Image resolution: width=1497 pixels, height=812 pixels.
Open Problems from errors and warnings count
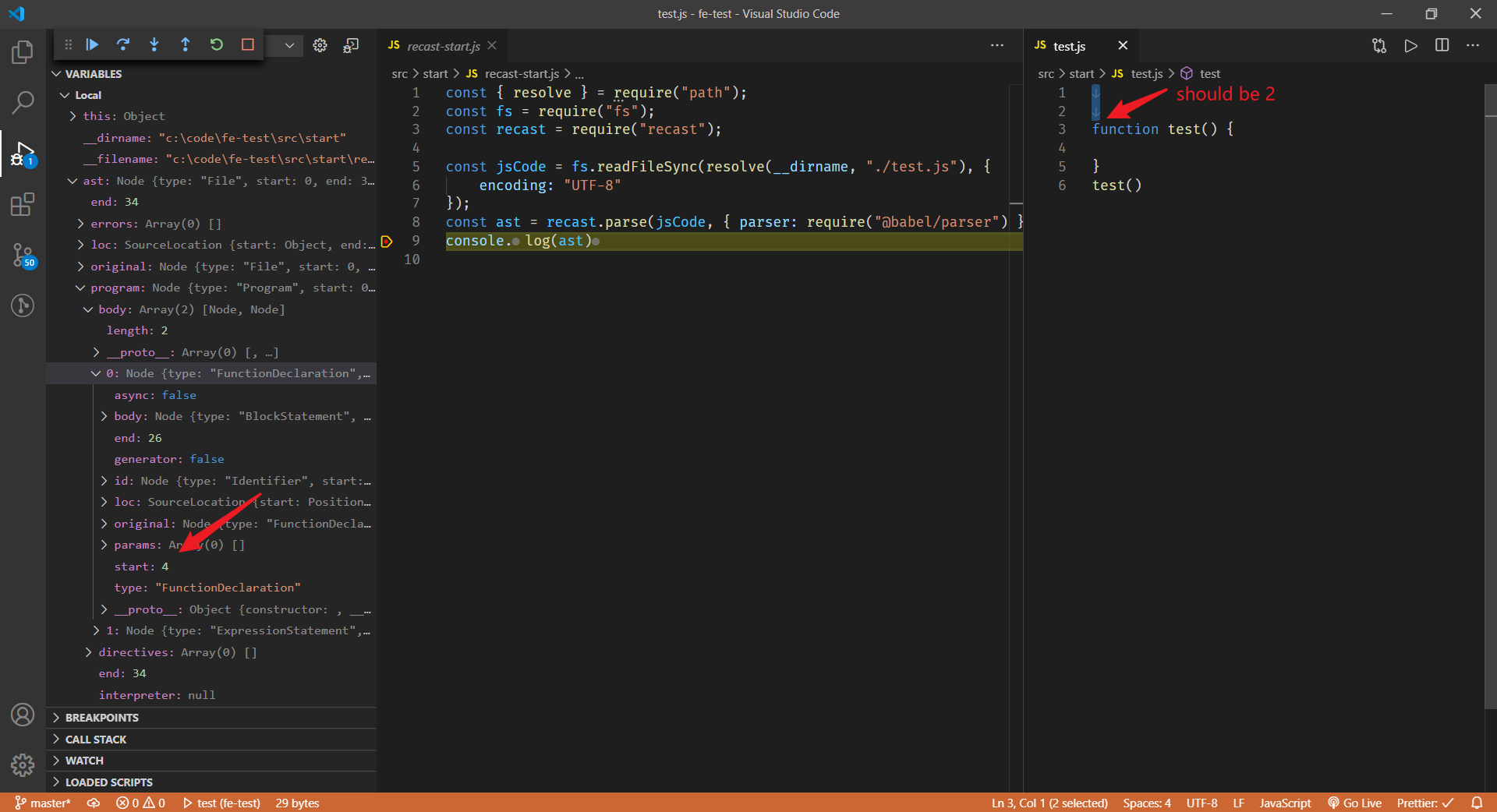141,803
